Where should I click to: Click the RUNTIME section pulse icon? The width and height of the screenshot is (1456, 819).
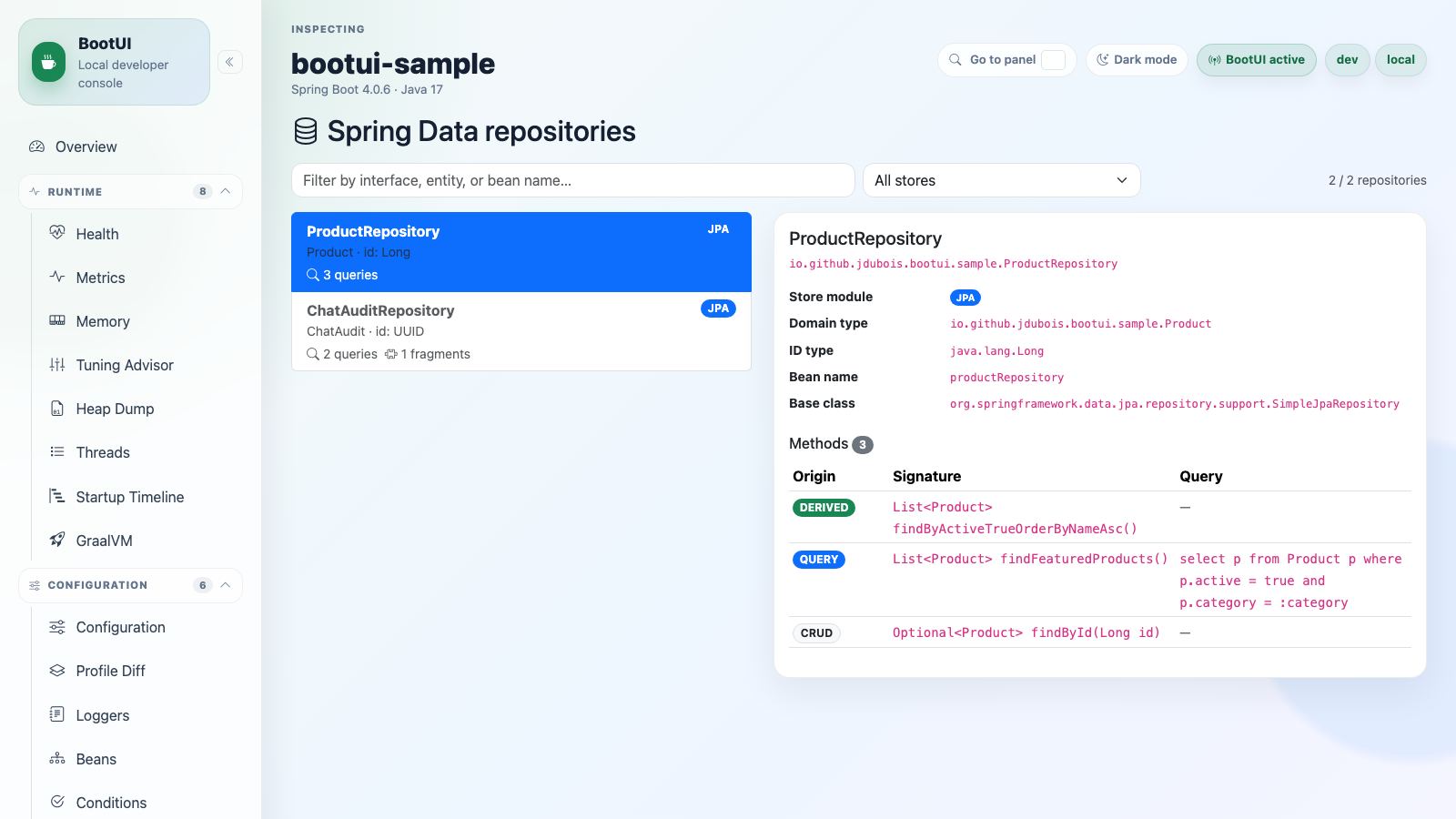[x=35, y=192]
